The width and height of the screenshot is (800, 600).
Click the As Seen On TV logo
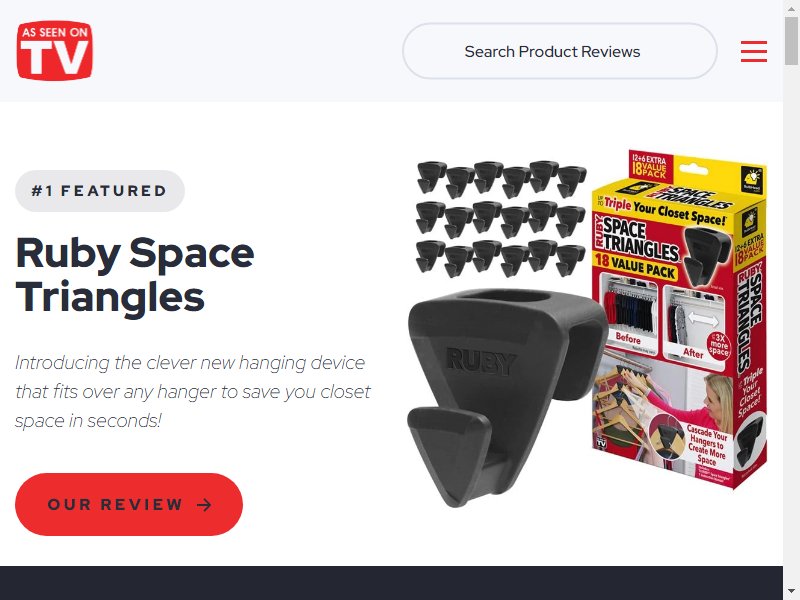coord(55,51)
